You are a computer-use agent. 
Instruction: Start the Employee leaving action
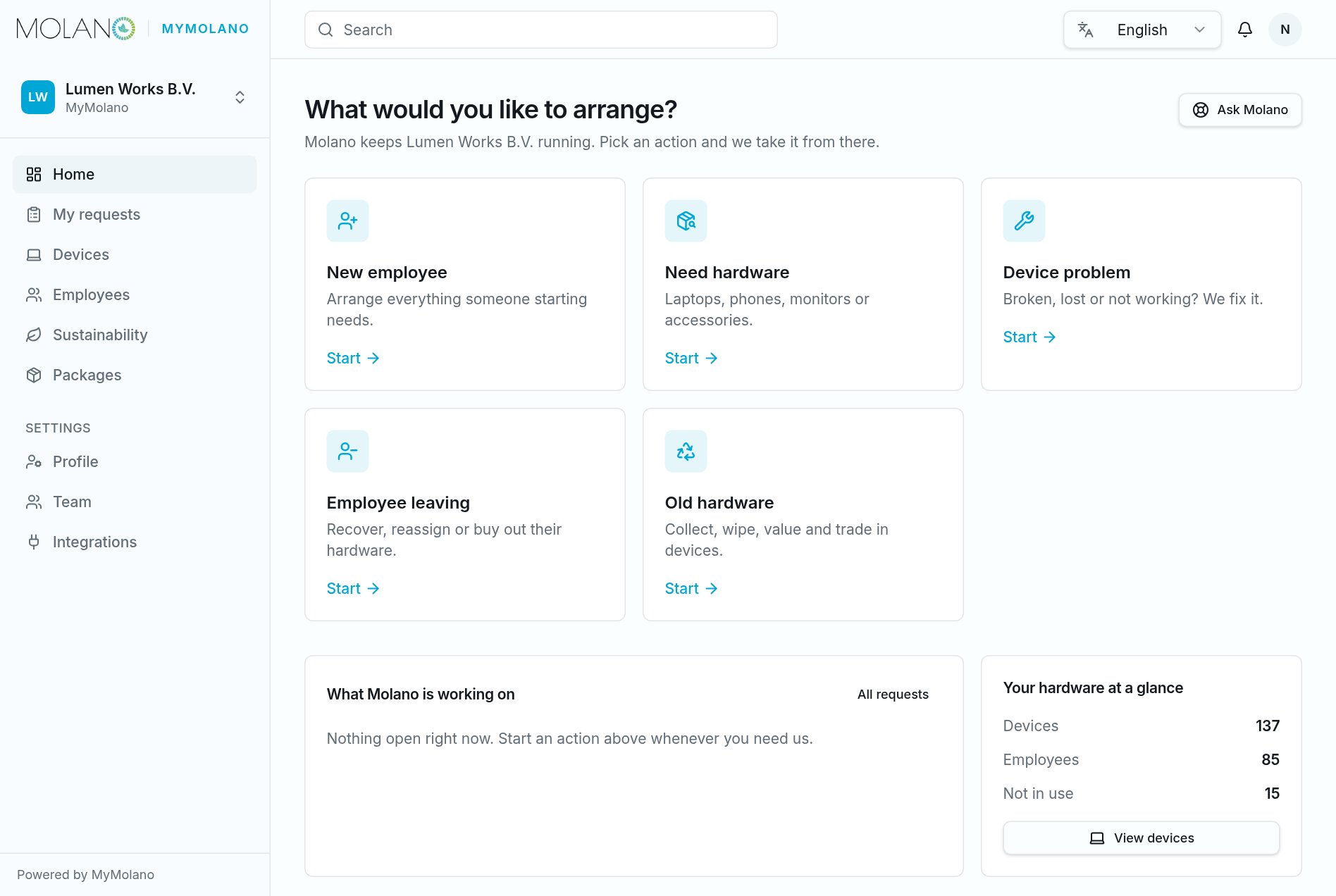pos(353,588)
